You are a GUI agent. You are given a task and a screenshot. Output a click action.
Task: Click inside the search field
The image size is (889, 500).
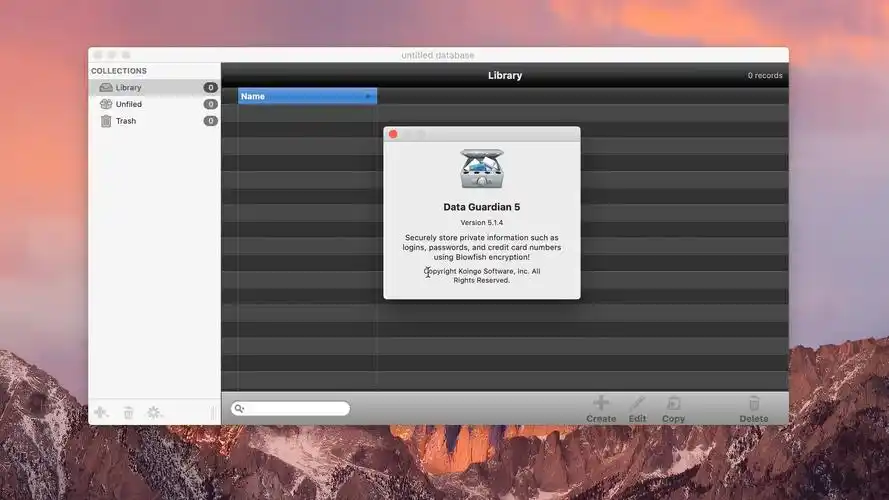297,409
